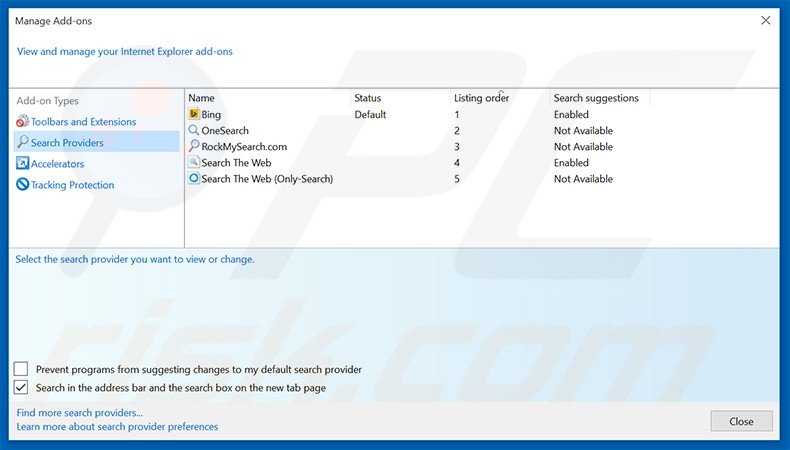Click the RockMySearch.com magnifier icon

[x=194, y=146]
